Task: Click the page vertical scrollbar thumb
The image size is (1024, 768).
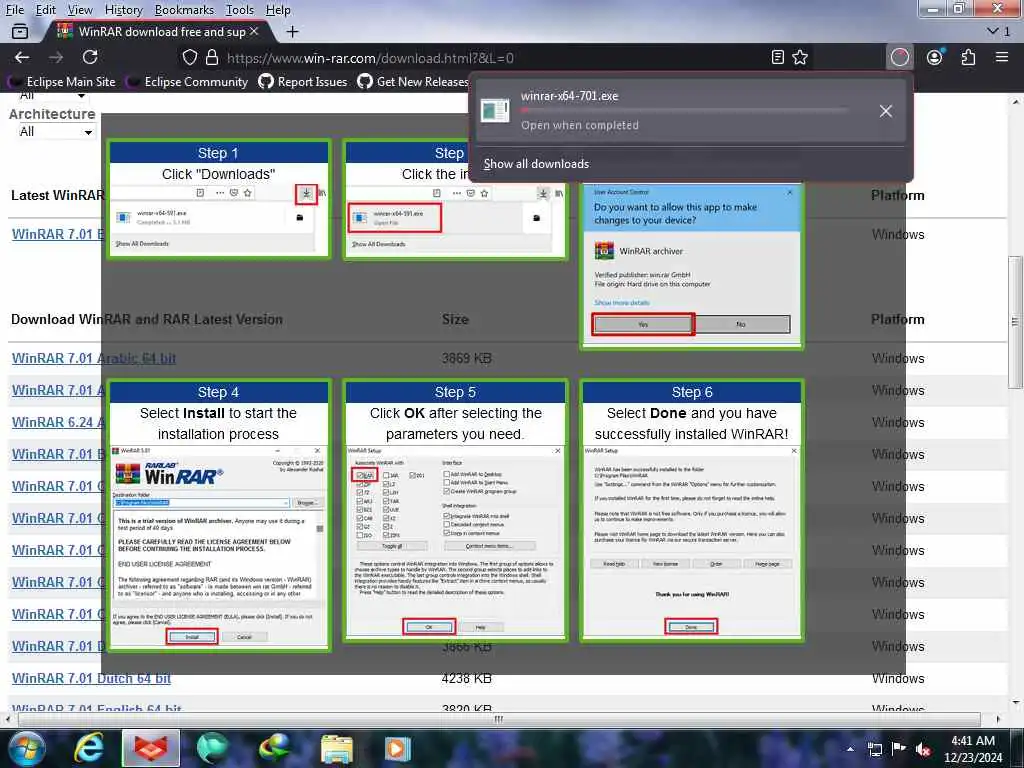Action: [x=1015, y=321]
